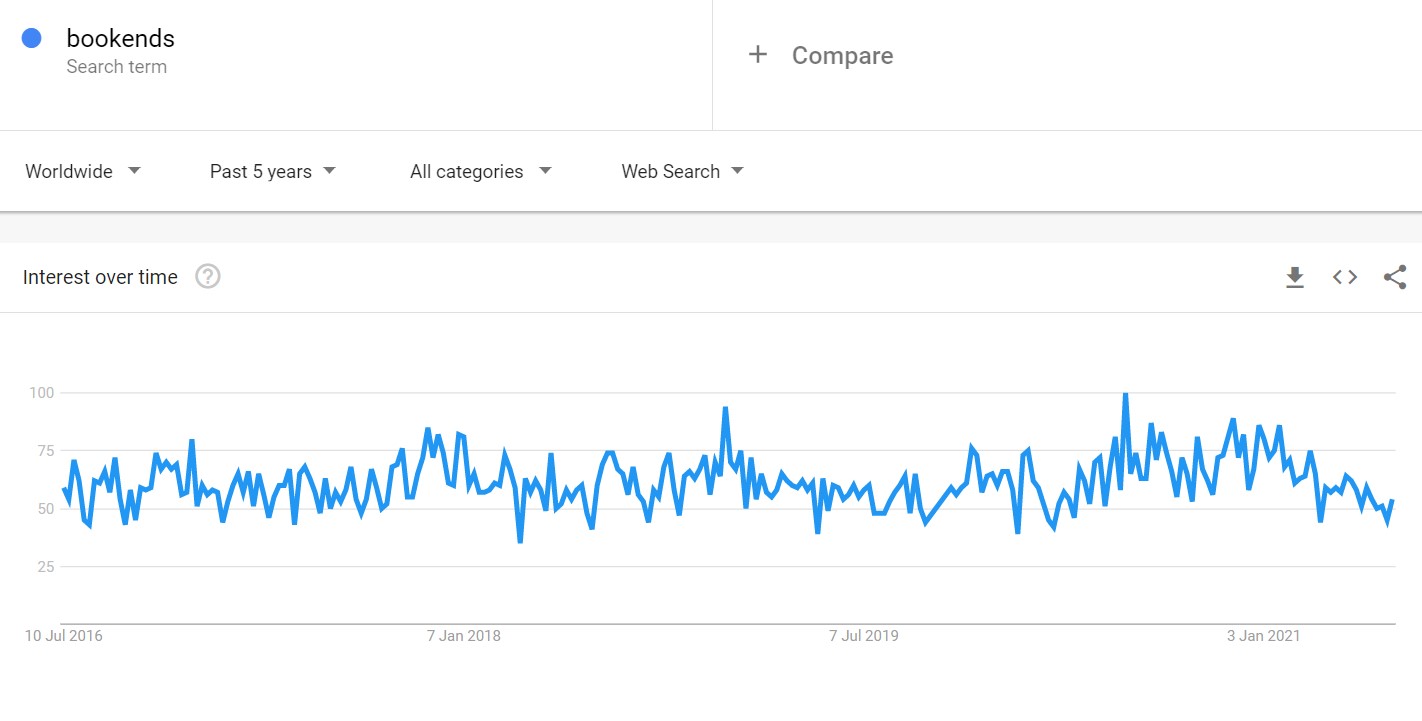Download the interest over time data
Image resolution: width=1422 pixels, height=721 pixels.
tap(1295, 277)
